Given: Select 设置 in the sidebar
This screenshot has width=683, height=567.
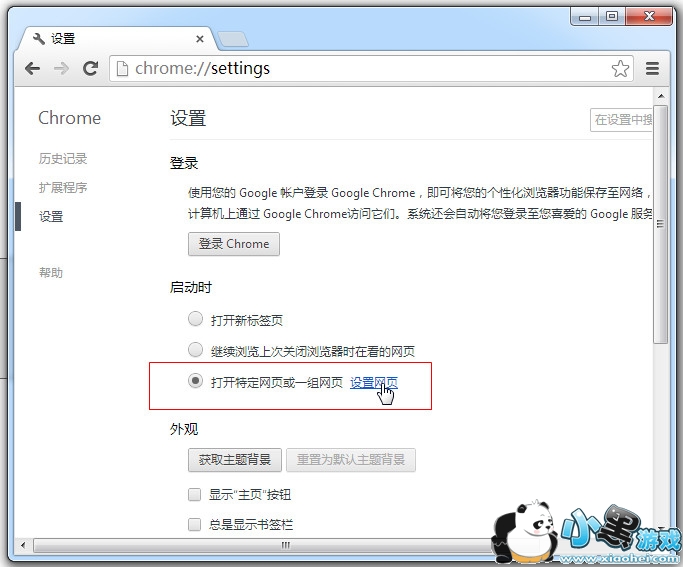Looking at the screenshot, I should coord(51,216).
